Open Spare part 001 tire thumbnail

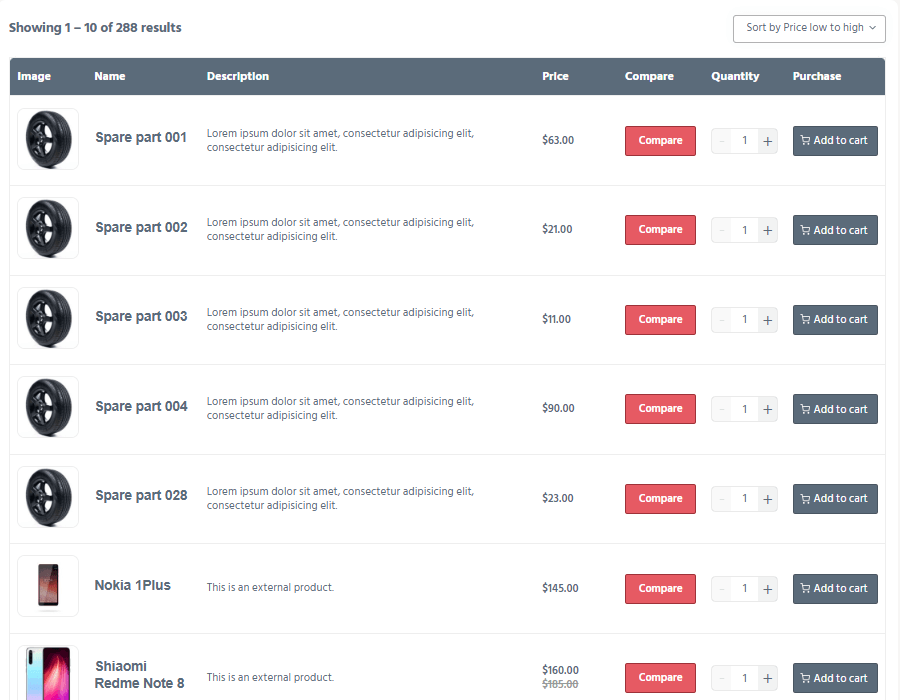pos(48,139)
